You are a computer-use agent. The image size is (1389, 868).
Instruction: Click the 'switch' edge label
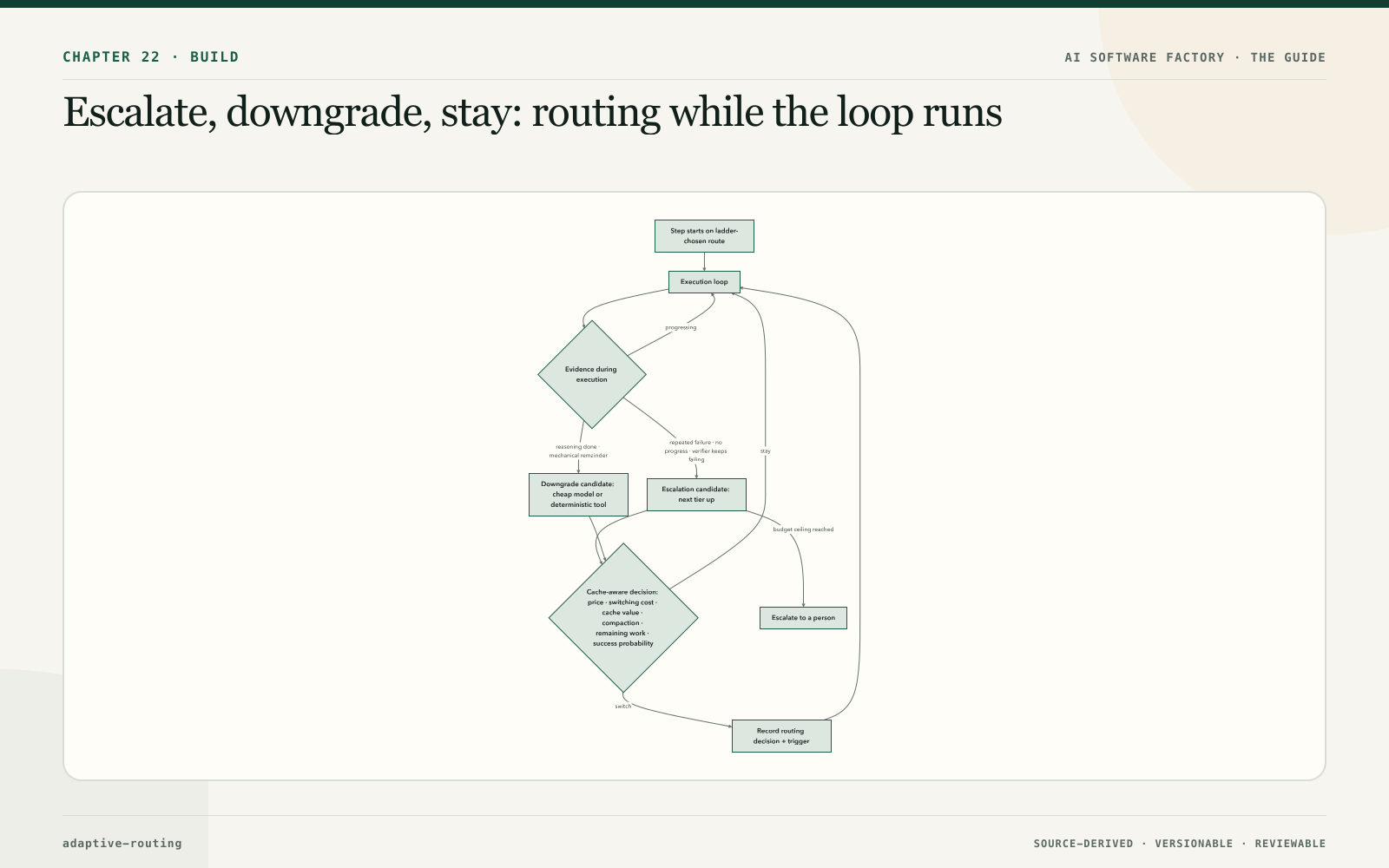(x=623, y=707)
